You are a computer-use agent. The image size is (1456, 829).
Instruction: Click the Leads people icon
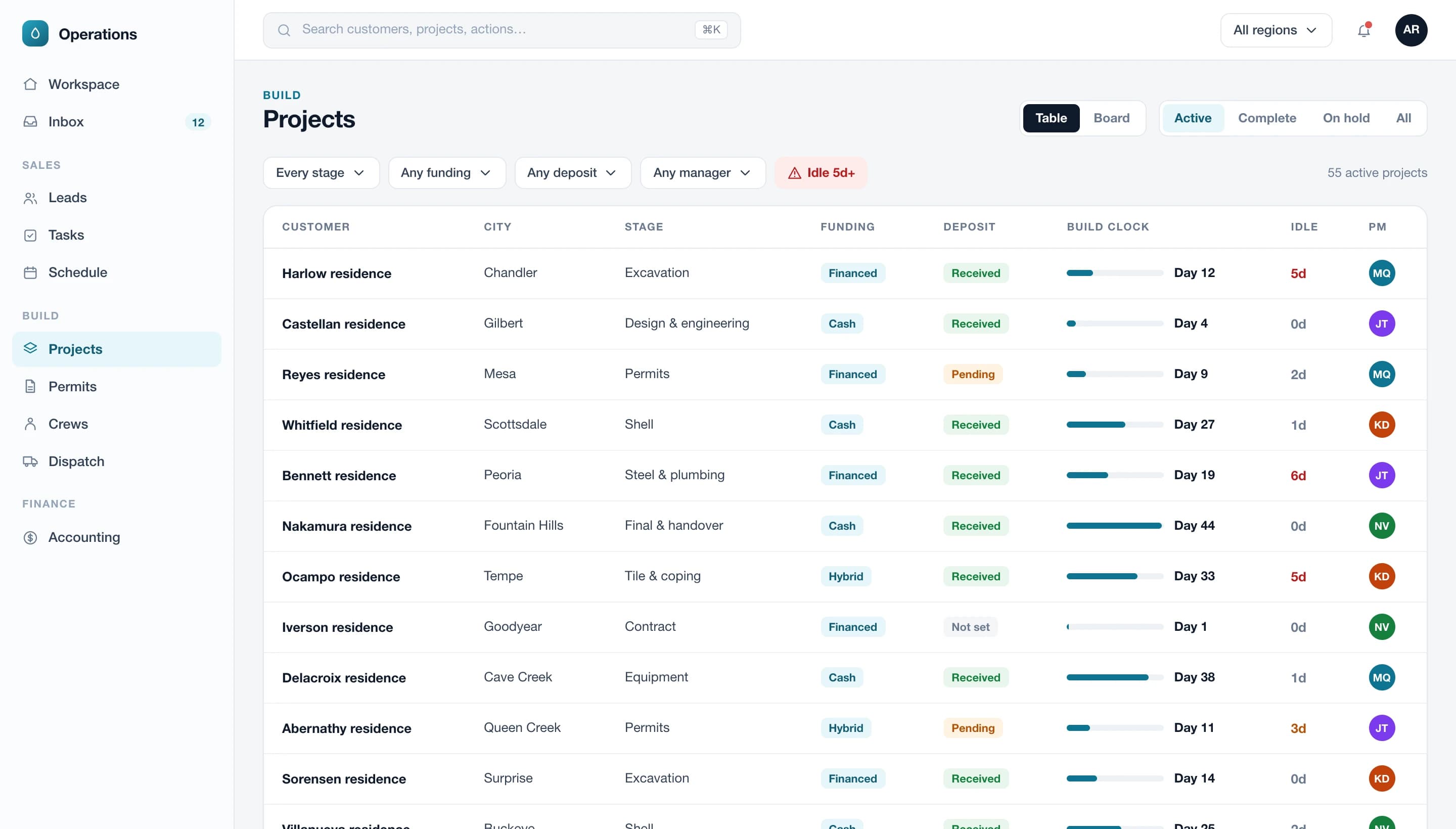tap(30, 198)
